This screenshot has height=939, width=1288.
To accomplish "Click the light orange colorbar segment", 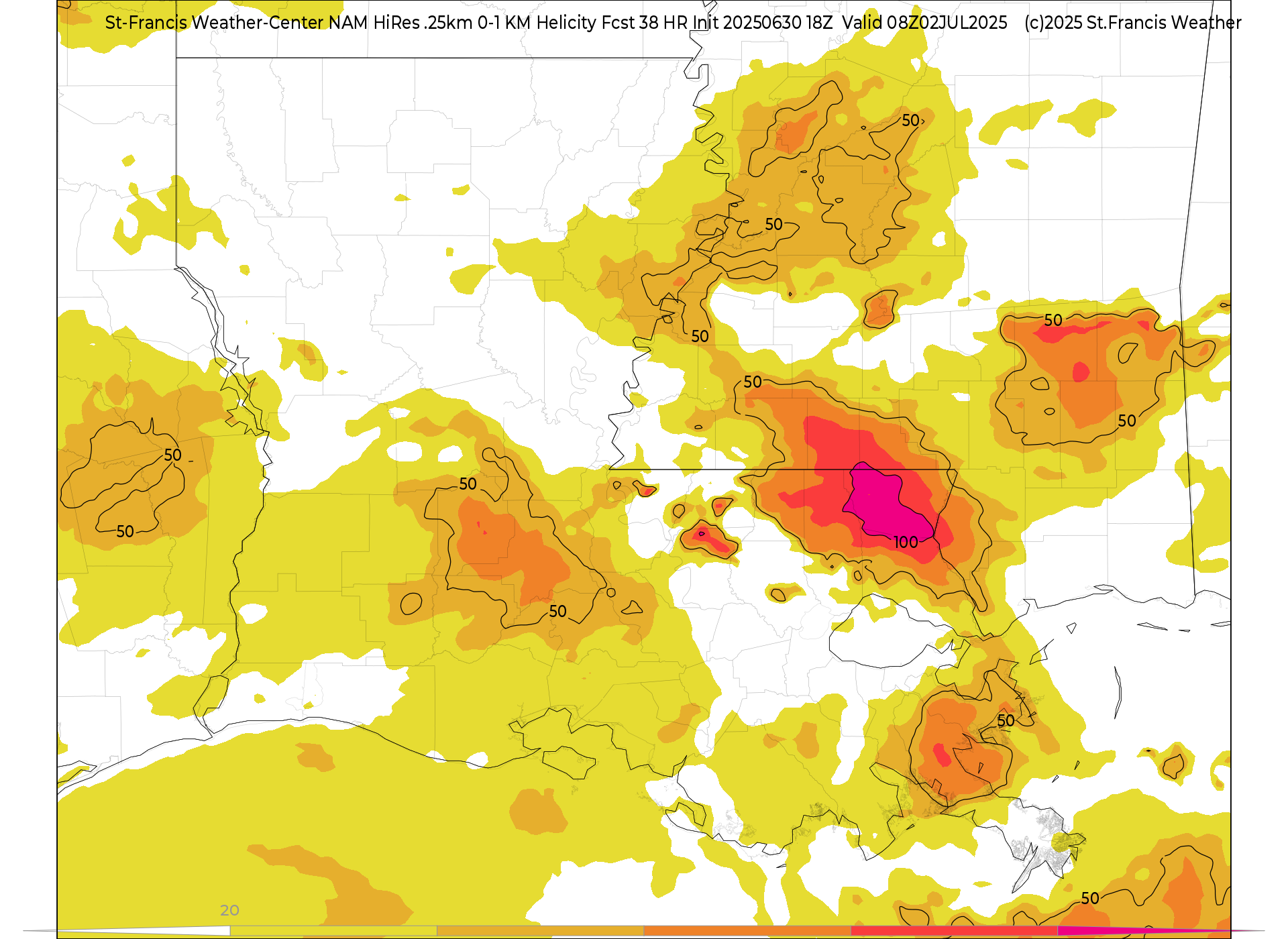I will [540, 931].
